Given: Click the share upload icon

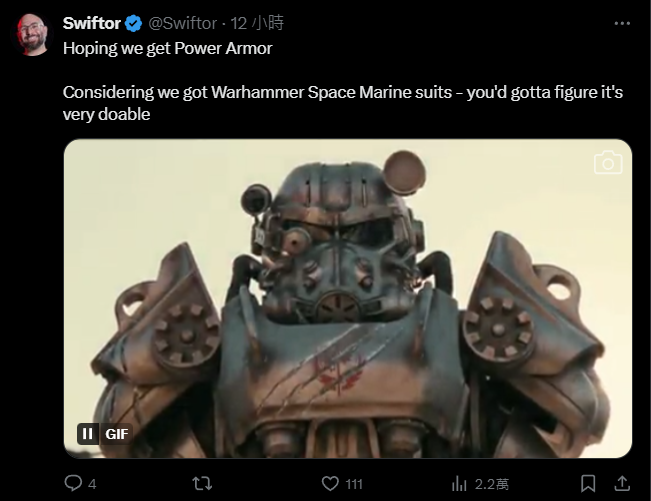Looking at the screenshot, I should click(x=621, y=484).
